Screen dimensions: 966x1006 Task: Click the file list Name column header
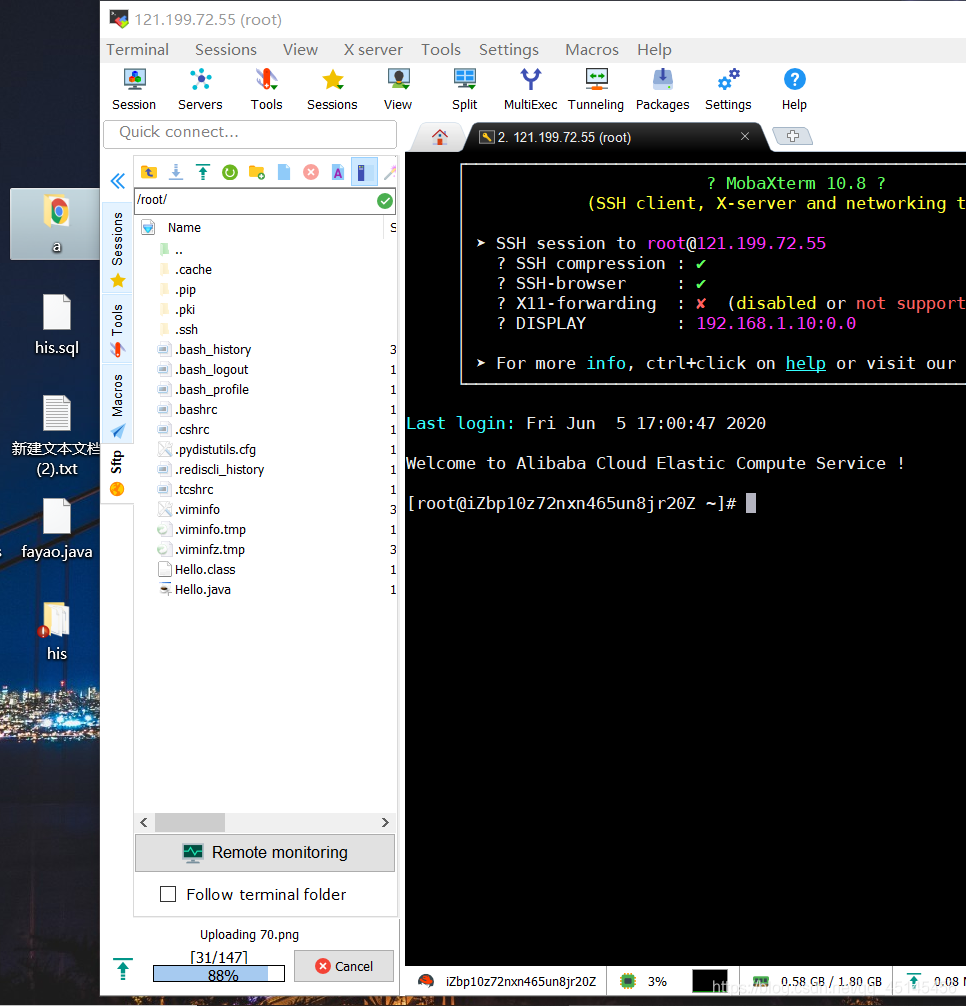click(184, 228)
